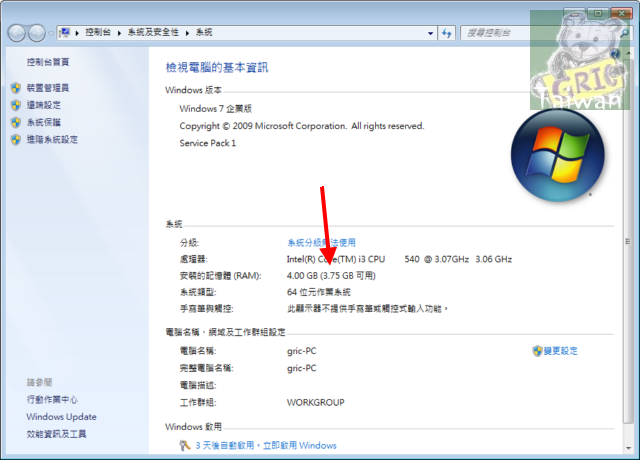Open the address bar history dropdown
Viewport: 640px width, 460px height.
tap(430, 33)
